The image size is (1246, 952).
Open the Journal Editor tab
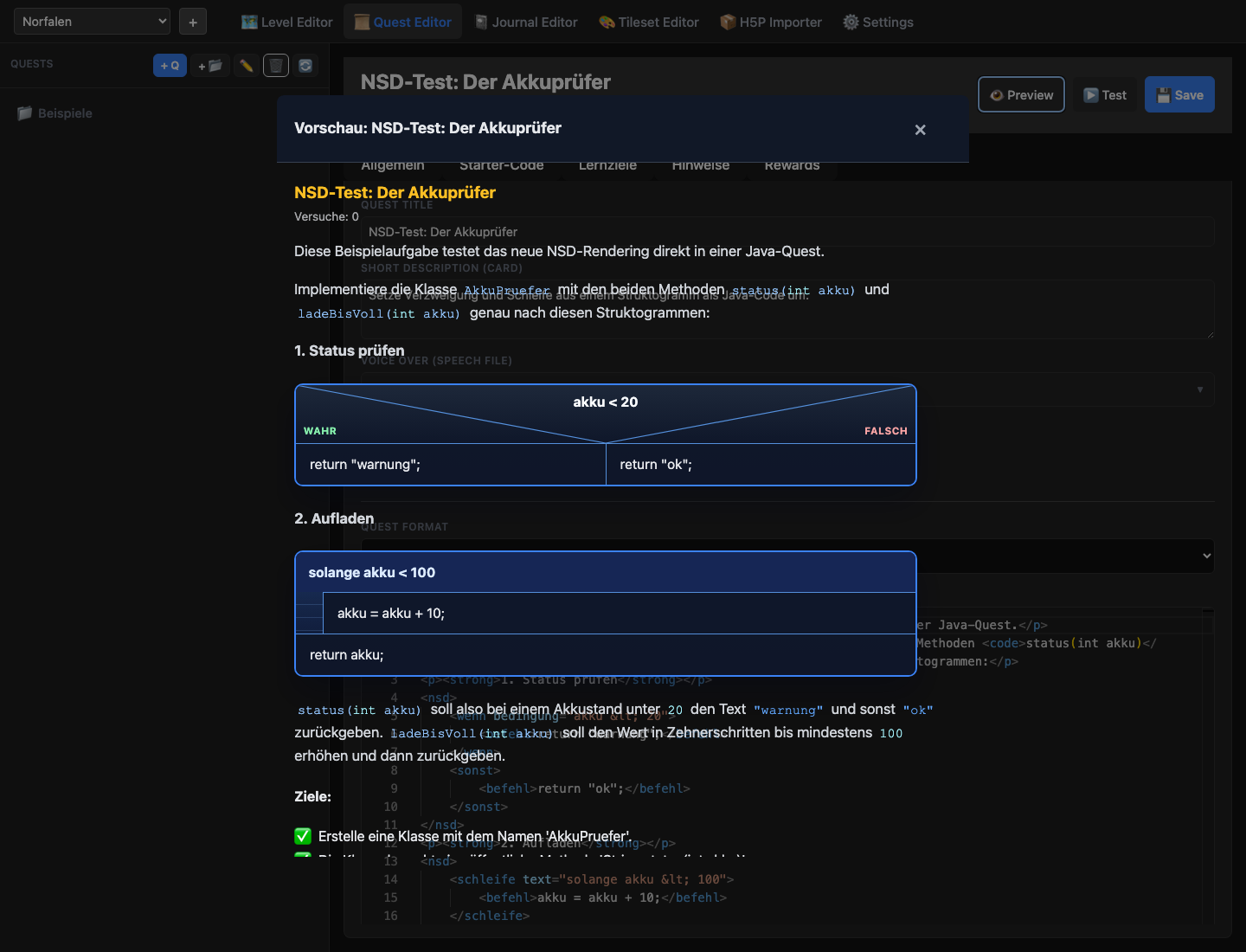pos(525,22)
